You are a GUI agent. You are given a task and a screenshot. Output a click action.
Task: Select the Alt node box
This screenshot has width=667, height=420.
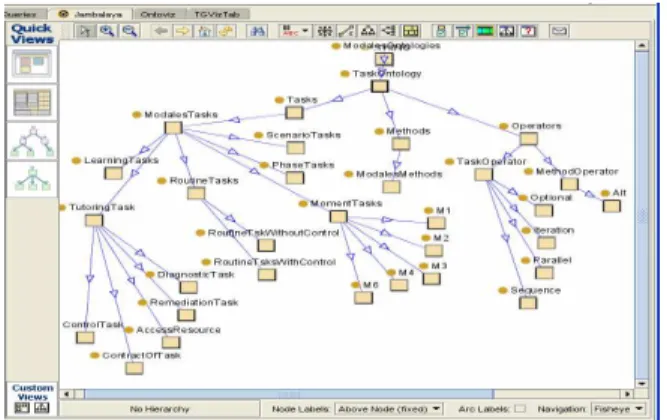pos(612,206)
